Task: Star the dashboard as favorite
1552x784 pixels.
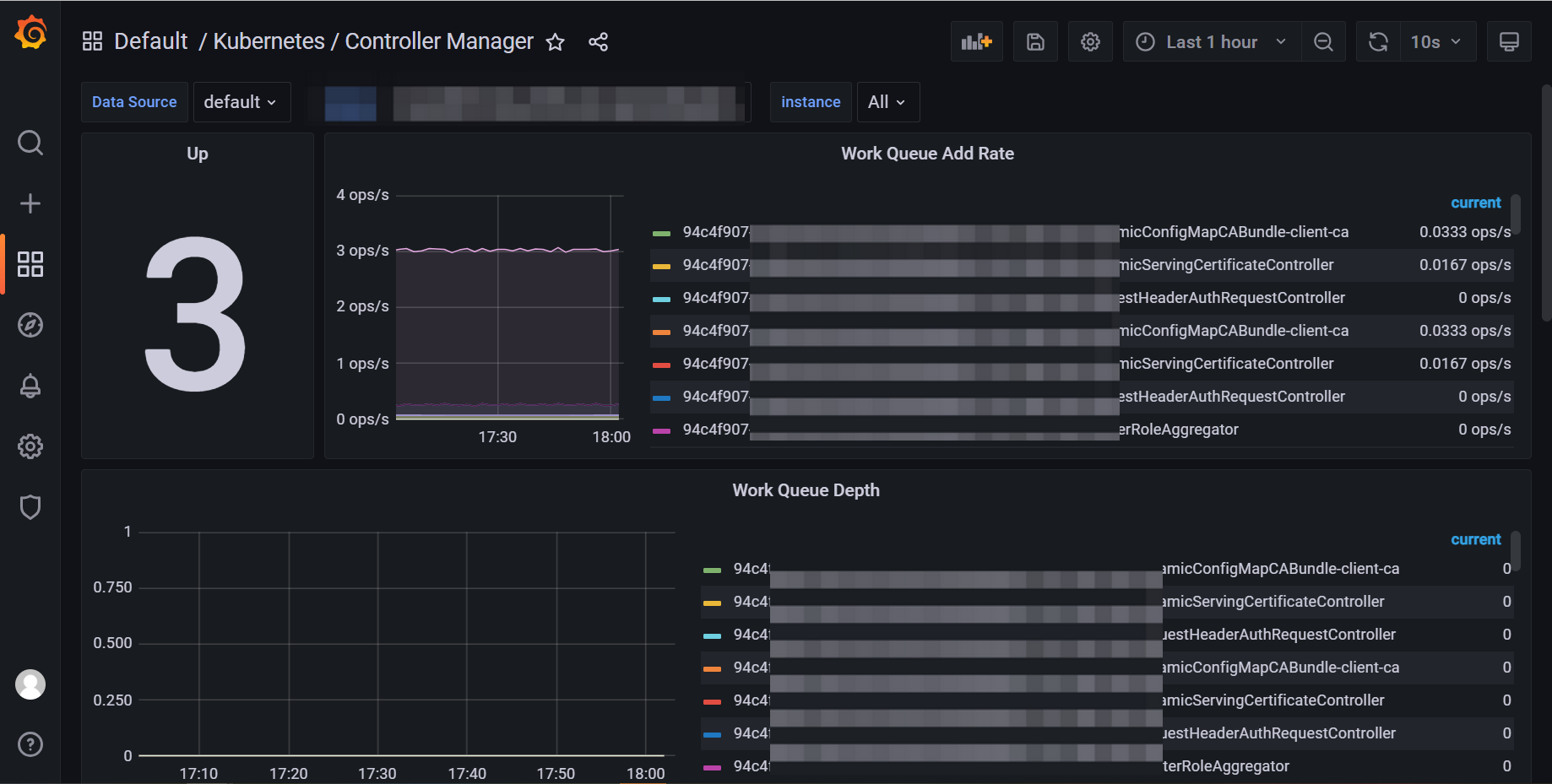Action: pyautogui.click(x=555, y=42)
